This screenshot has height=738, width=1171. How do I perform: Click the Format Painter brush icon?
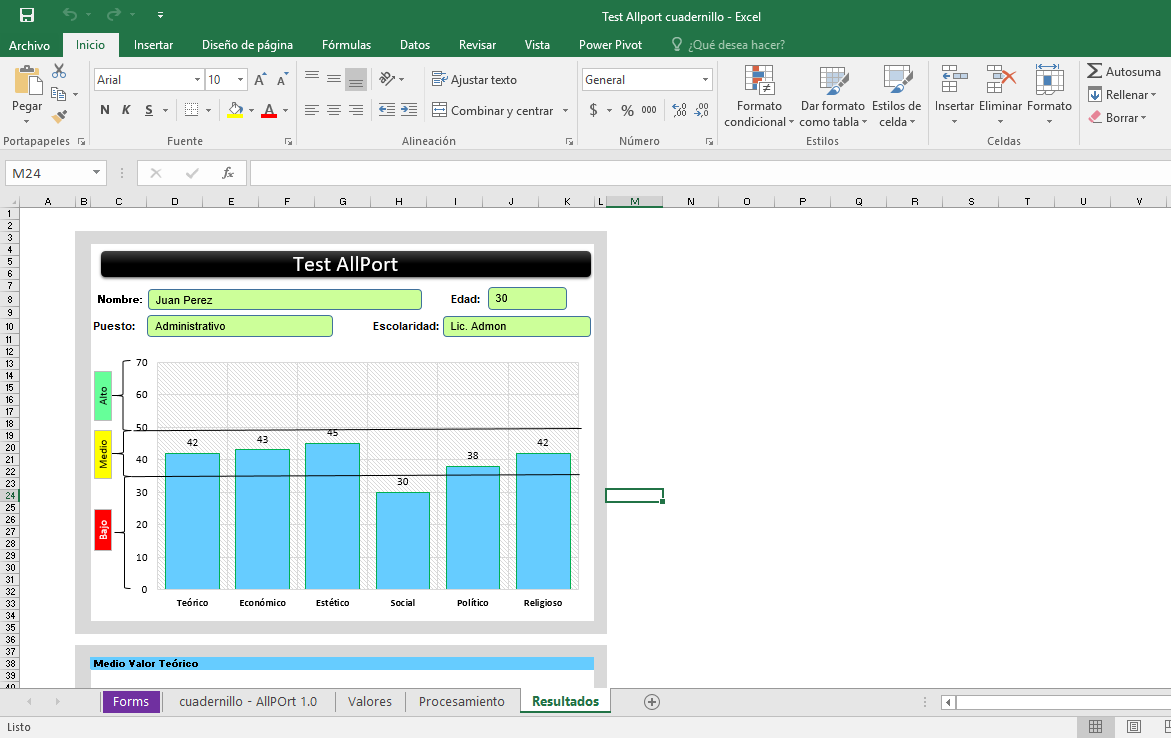click(x=59, y=117)
